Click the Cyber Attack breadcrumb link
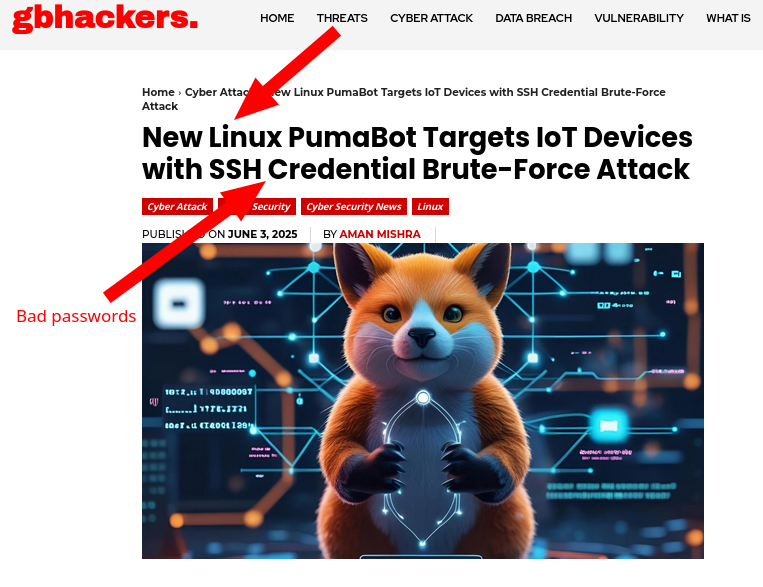Viewport: 763px width, 587px height. (x=218, y=92)
